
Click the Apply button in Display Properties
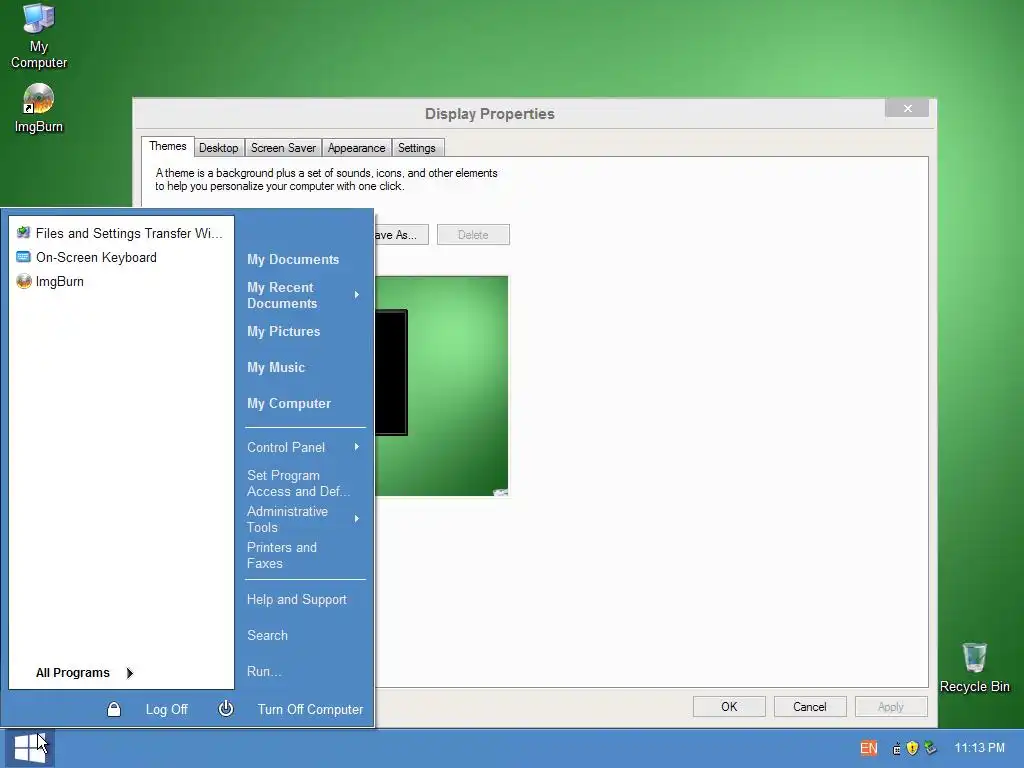tap(891, 707)
